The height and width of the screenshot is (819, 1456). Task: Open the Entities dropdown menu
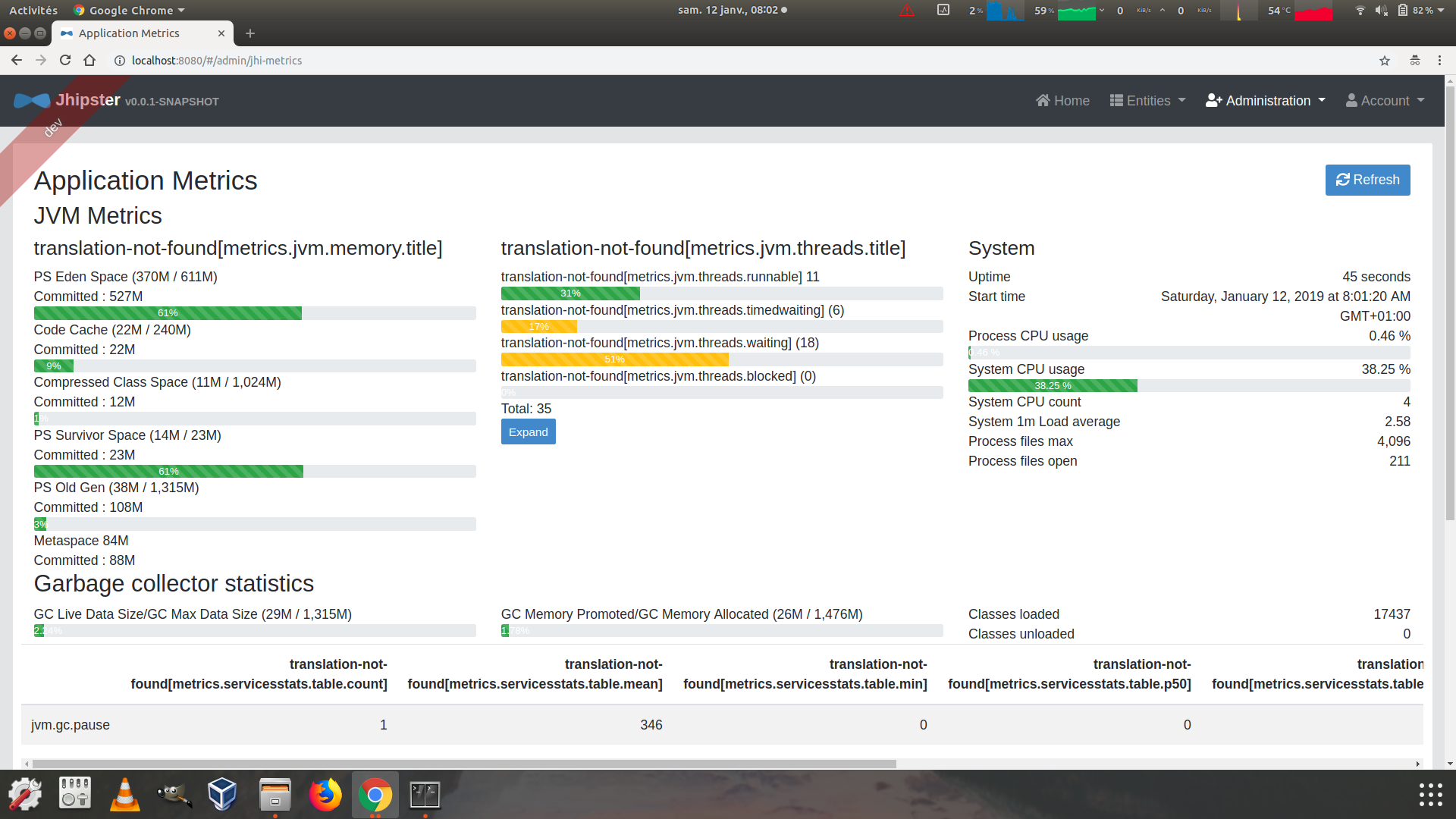[1147, 100]
